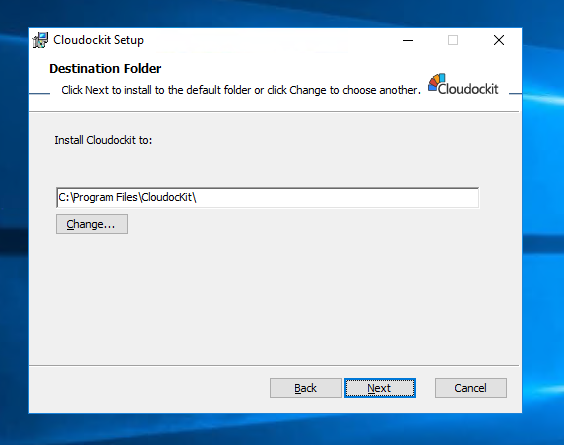The width and height of the screenshot is (564, 445).
Task: Minimize the Cloudockit Setup window
Action: (408, 40)
